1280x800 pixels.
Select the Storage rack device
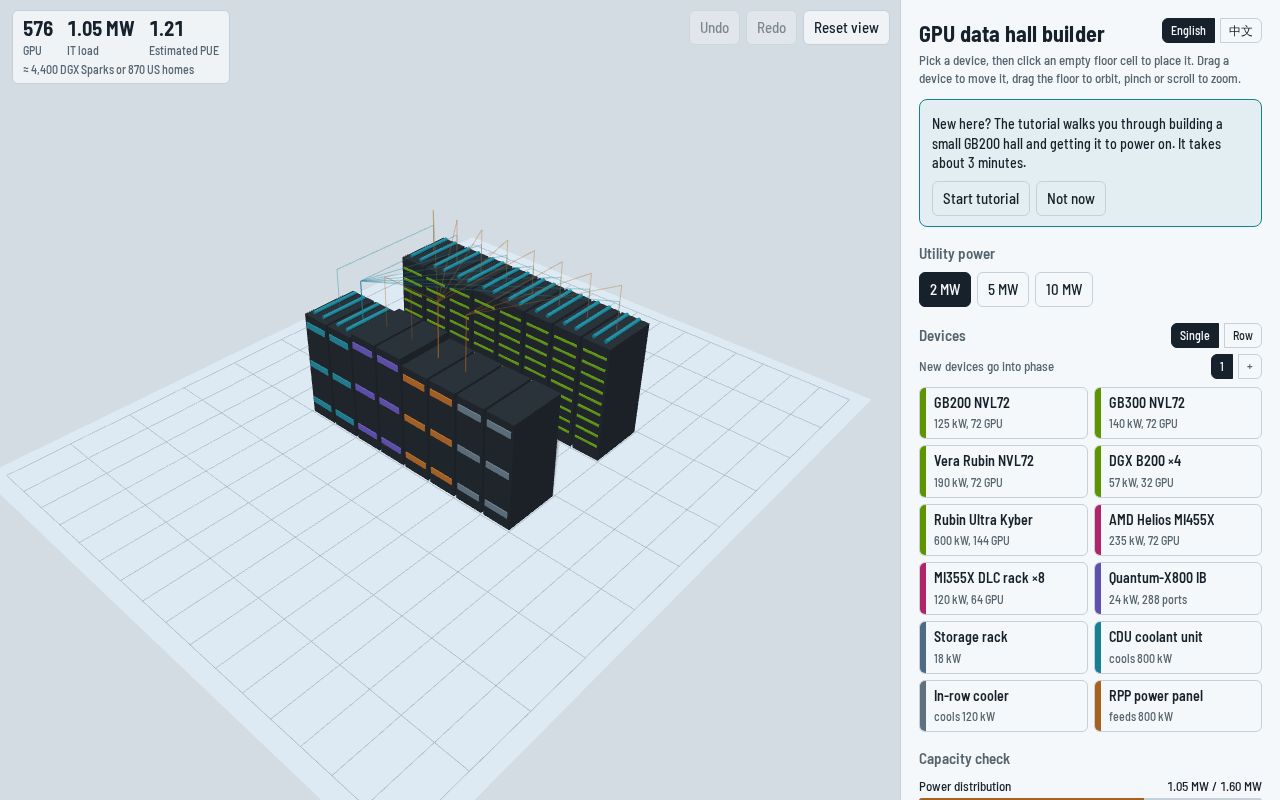[x=1003, y=647]
